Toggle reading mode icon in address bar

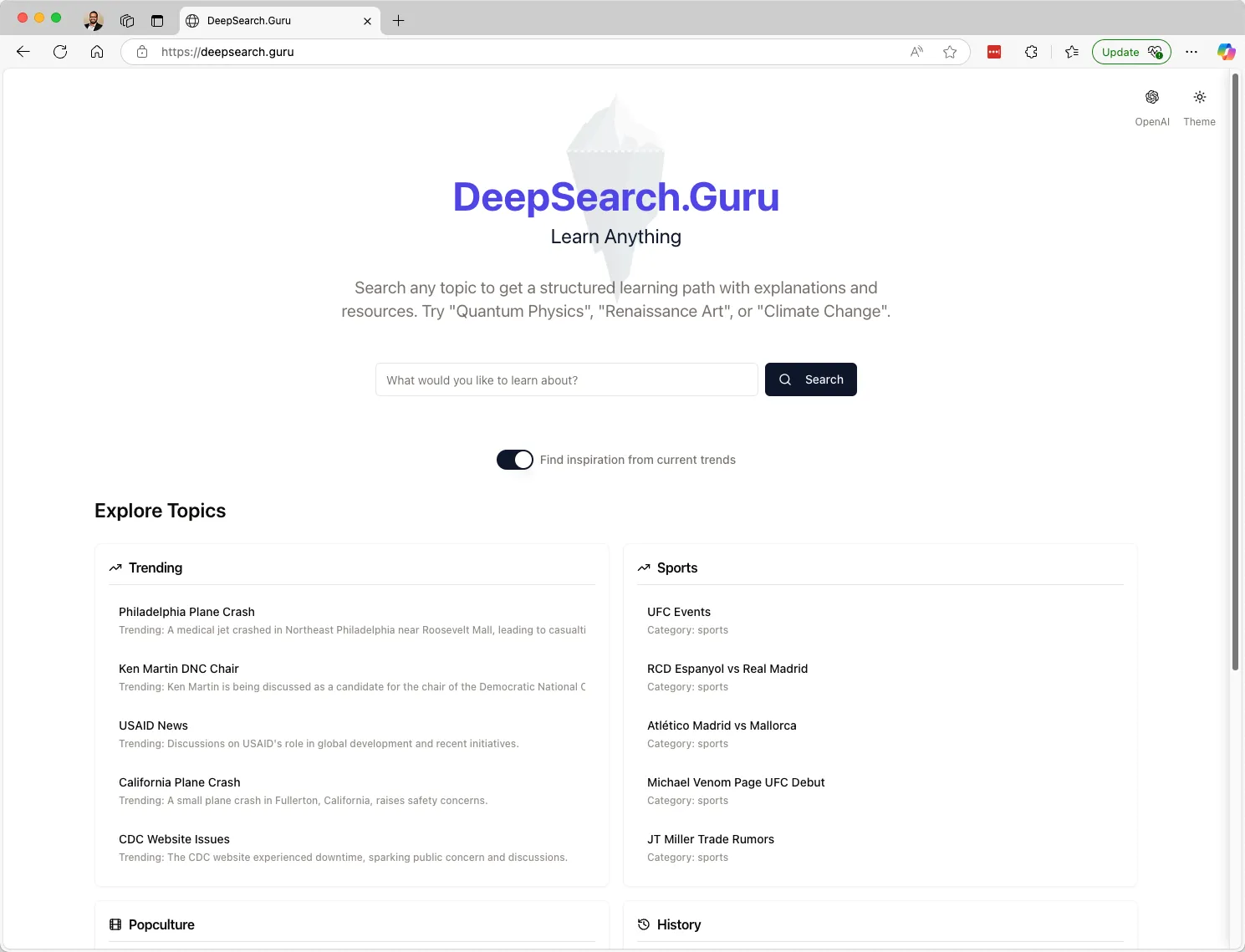[916, 51]
